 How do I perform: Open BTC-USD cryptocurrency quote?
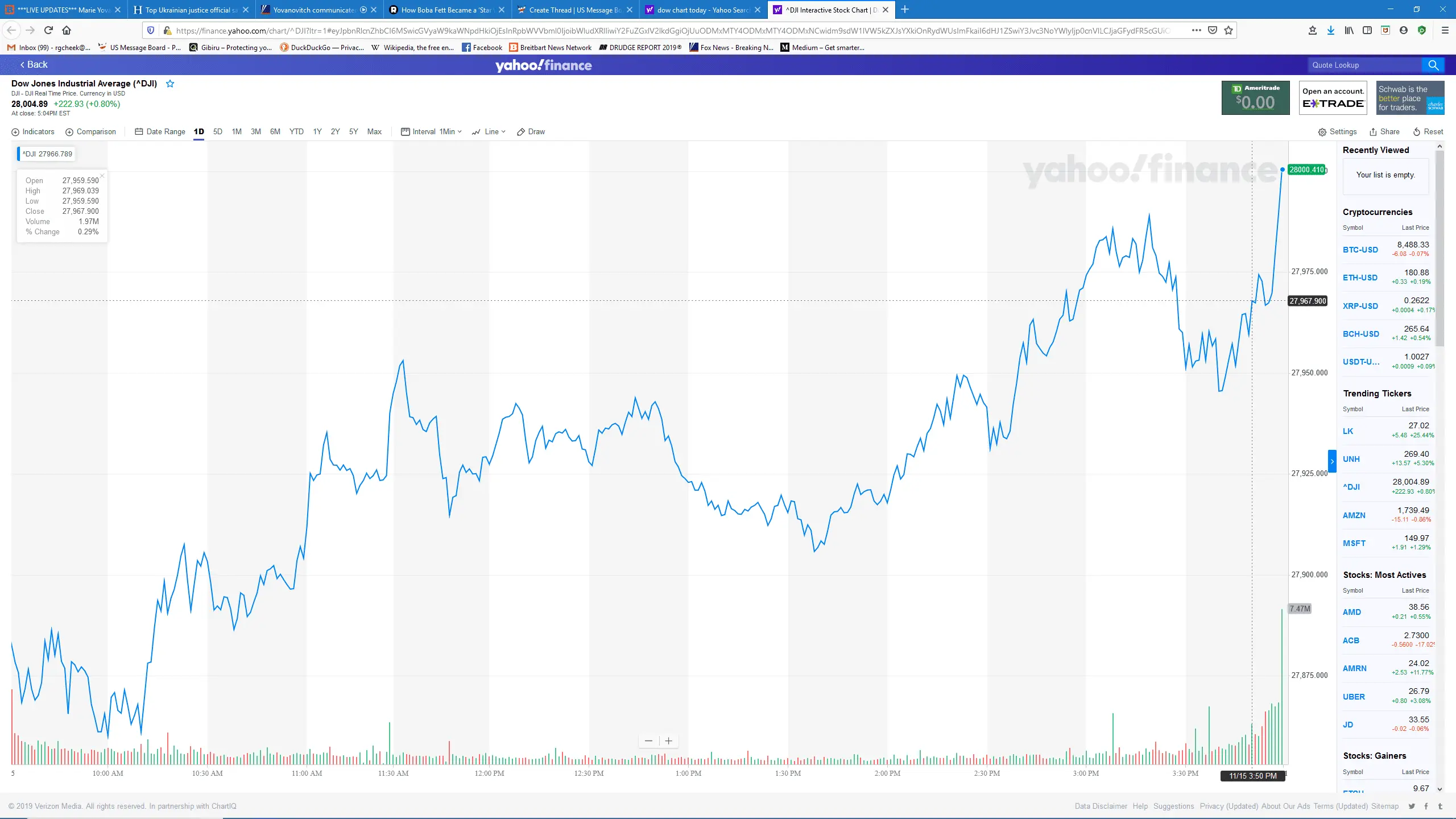(x=1360, y=250)
